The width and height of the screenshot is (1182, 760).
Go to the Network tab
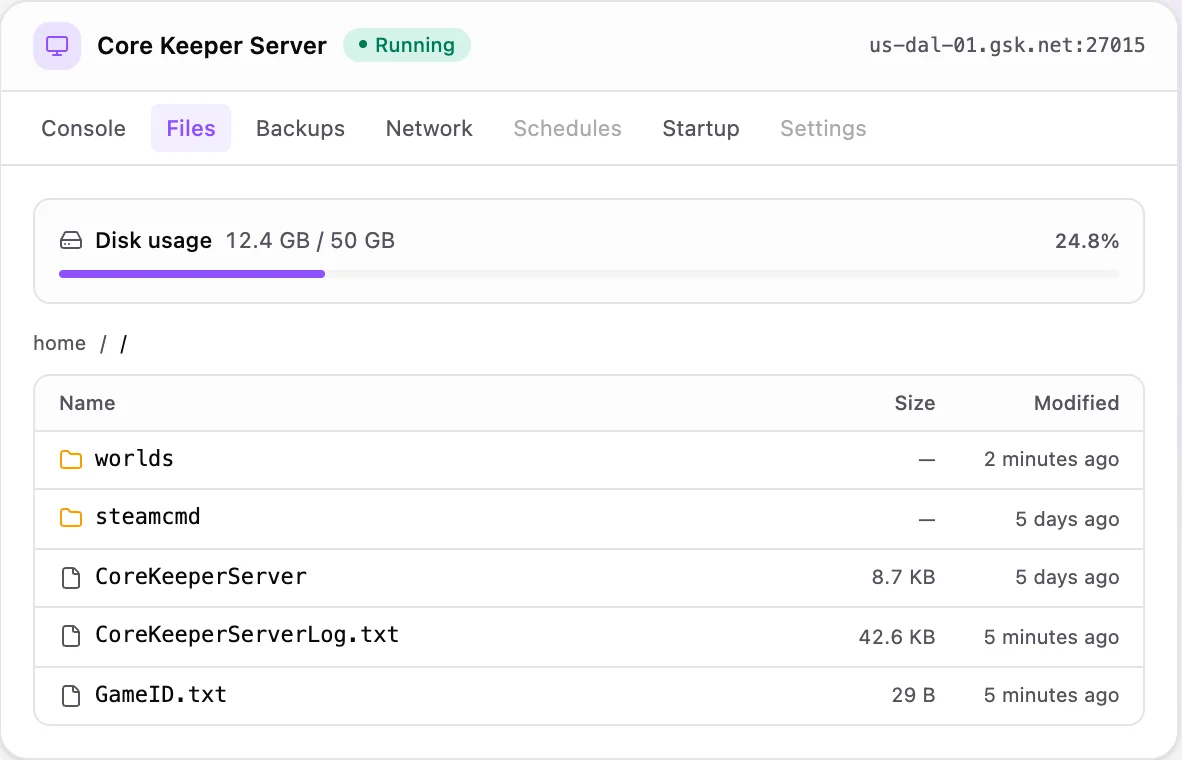[429, 128]
